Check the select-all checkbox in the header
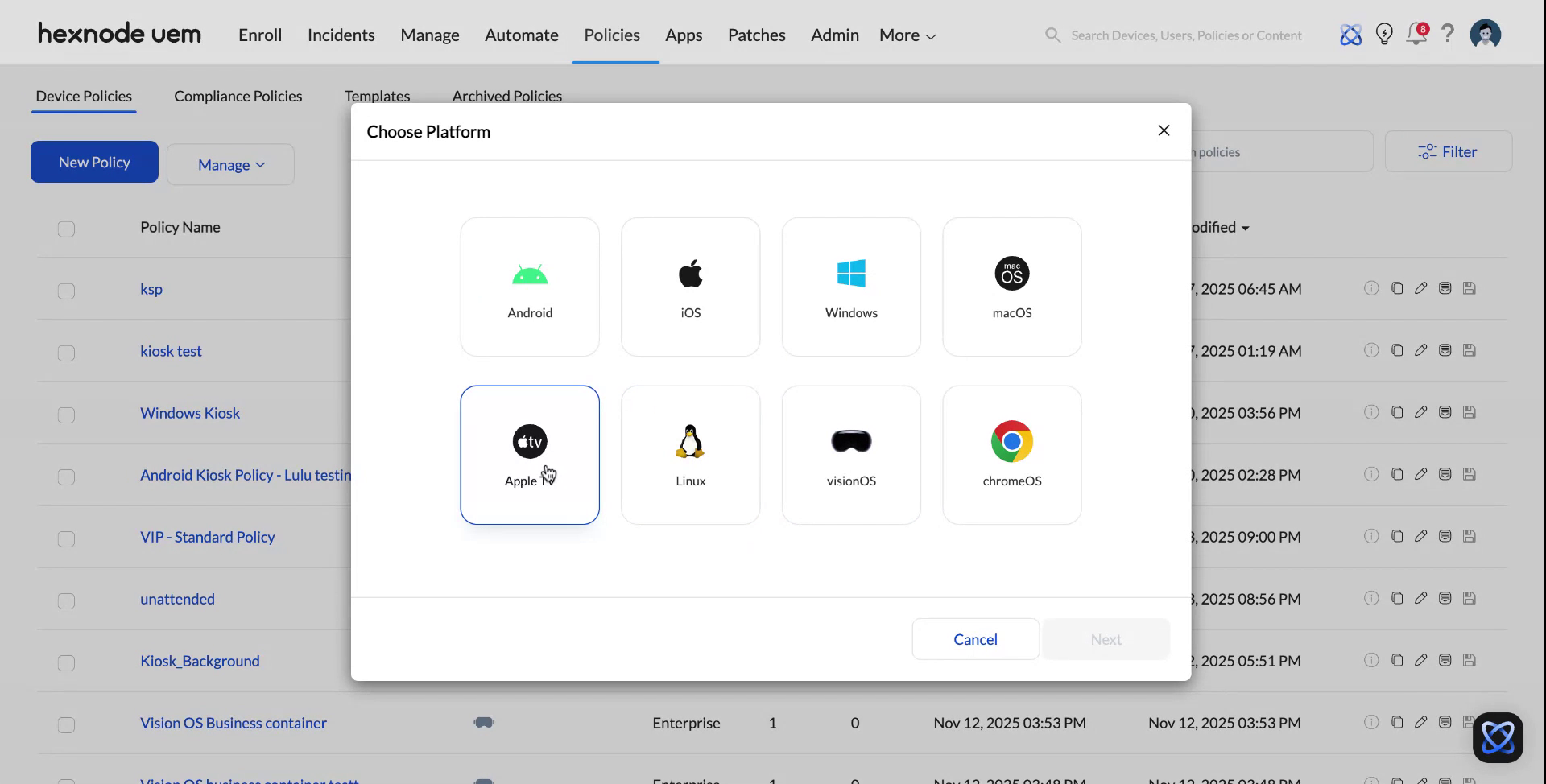The height and width of the screenshot is (784, 1546). pos(66,229)
